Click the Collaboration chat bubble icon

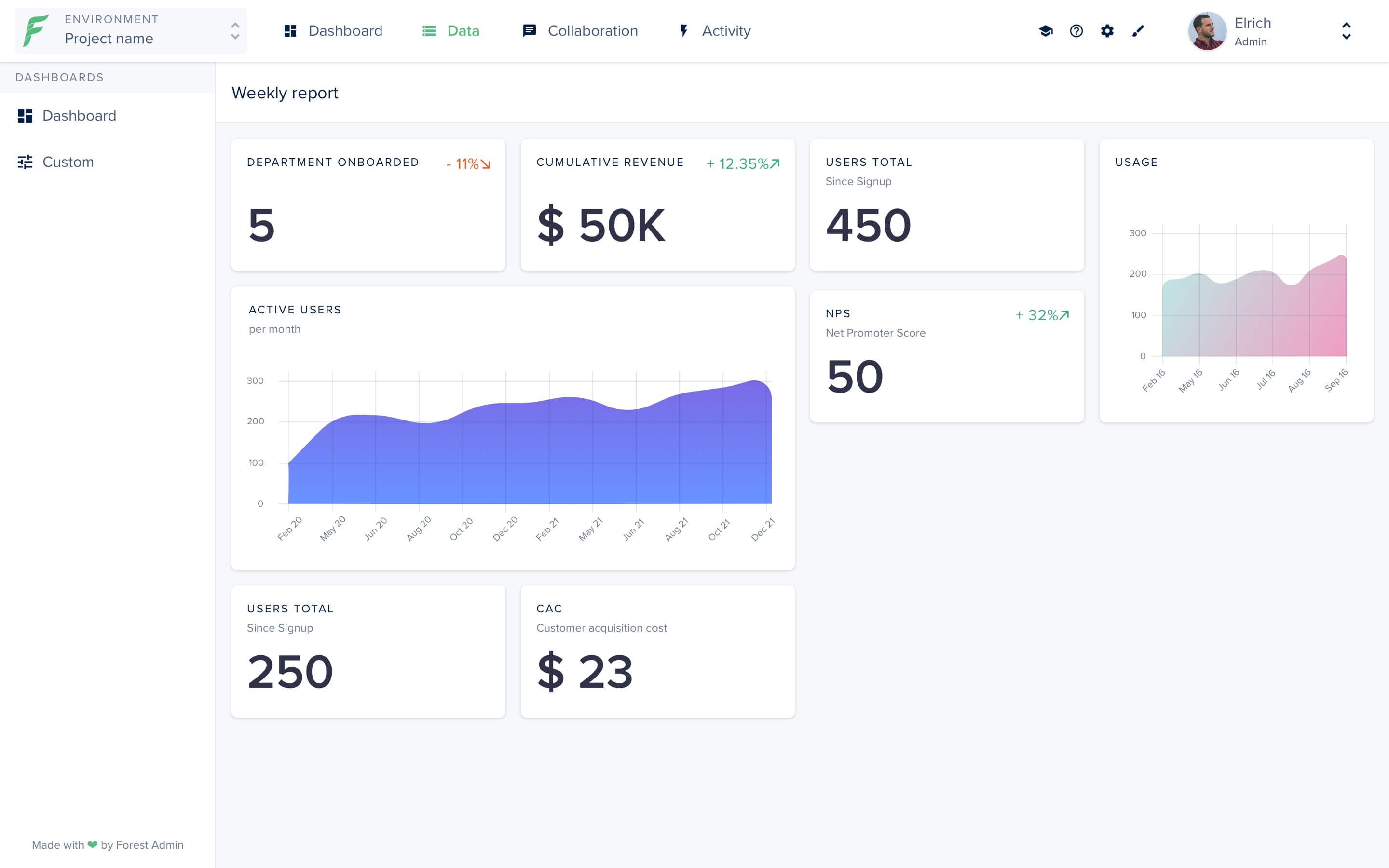pos(529,30)
